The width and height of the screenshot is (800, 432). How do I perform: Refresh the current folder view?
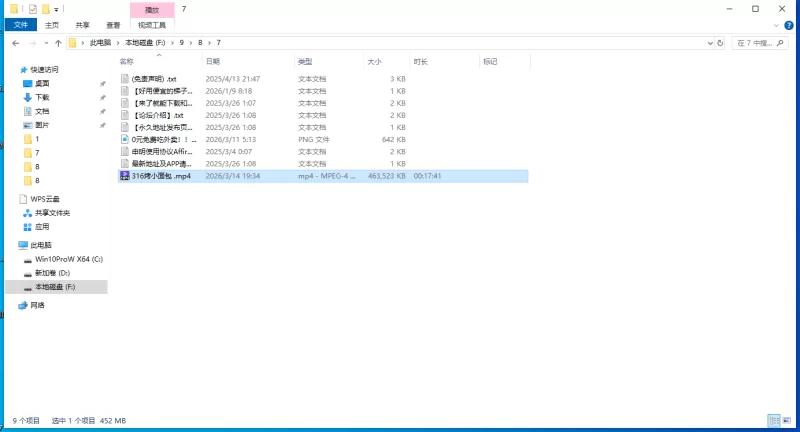(x=722, y=43)
